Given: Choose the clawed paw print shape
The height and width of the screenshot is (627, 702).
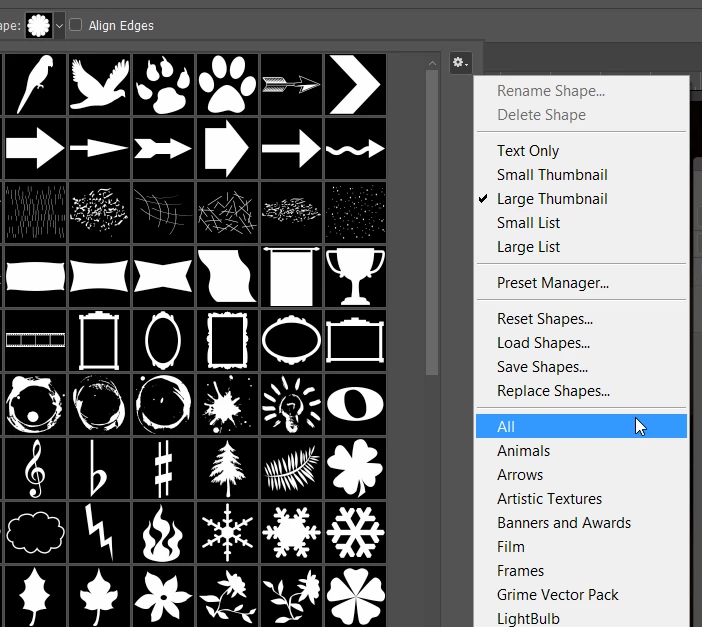Looking at the screenshot, I should (x=163, y=84).
